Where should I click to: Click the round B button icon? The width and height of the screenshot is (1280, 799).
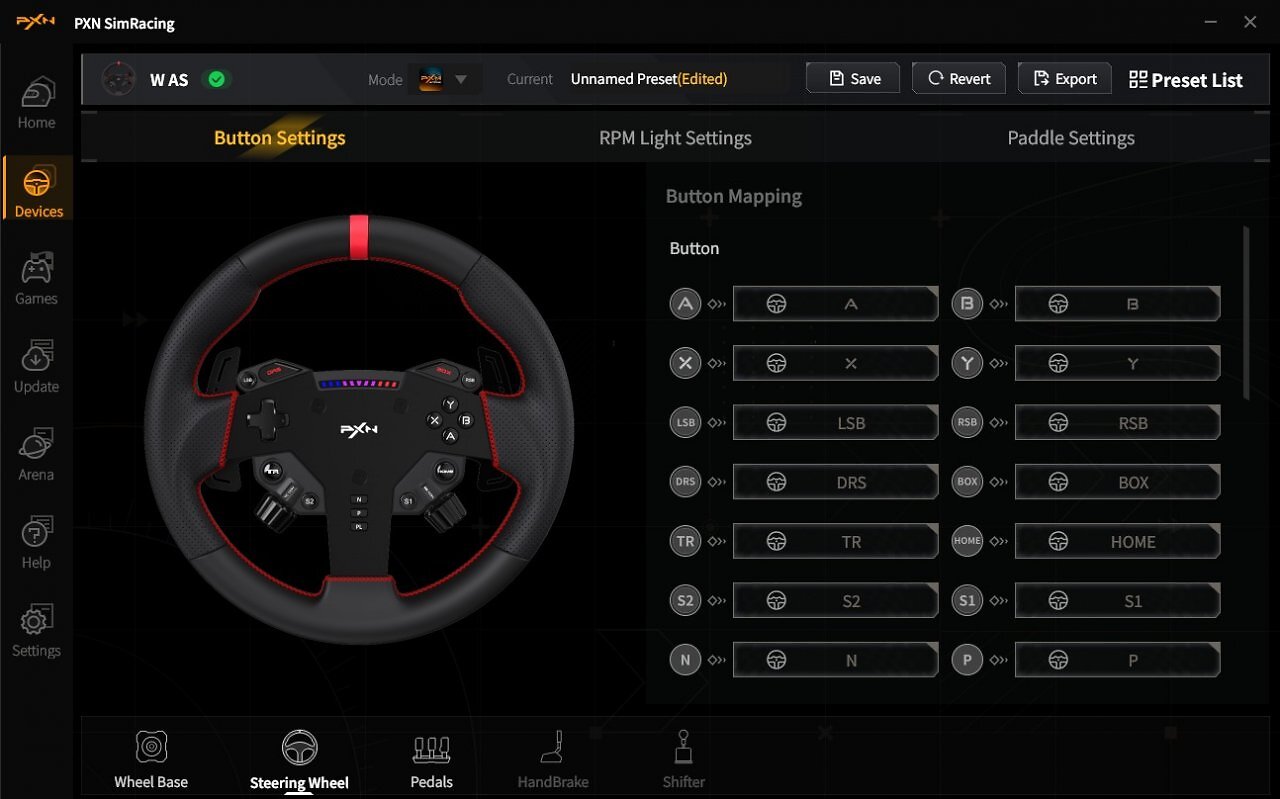967,304
